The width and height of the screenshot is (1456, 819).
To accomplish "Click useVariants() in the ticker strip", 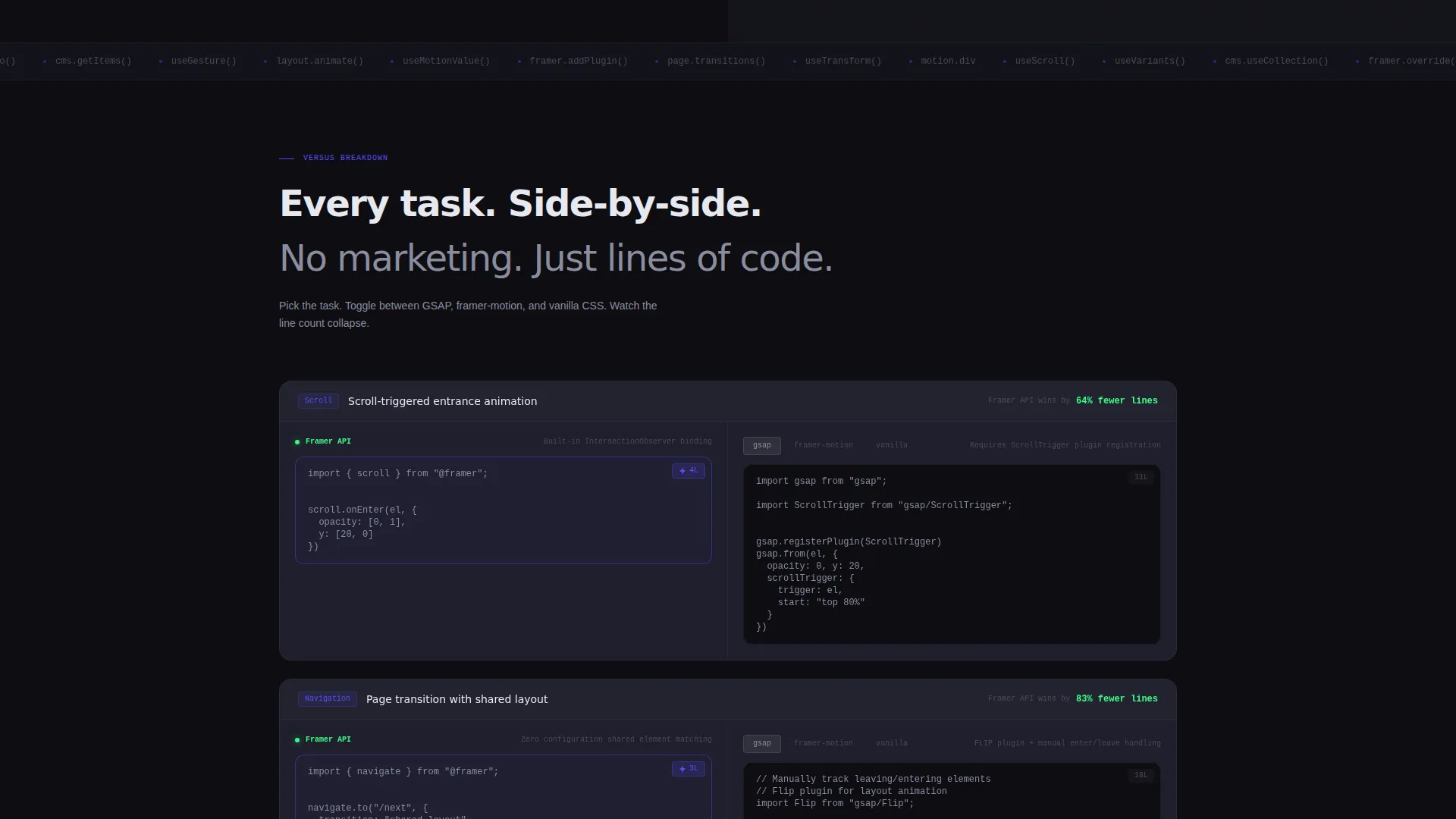I will coord(1150,61).
